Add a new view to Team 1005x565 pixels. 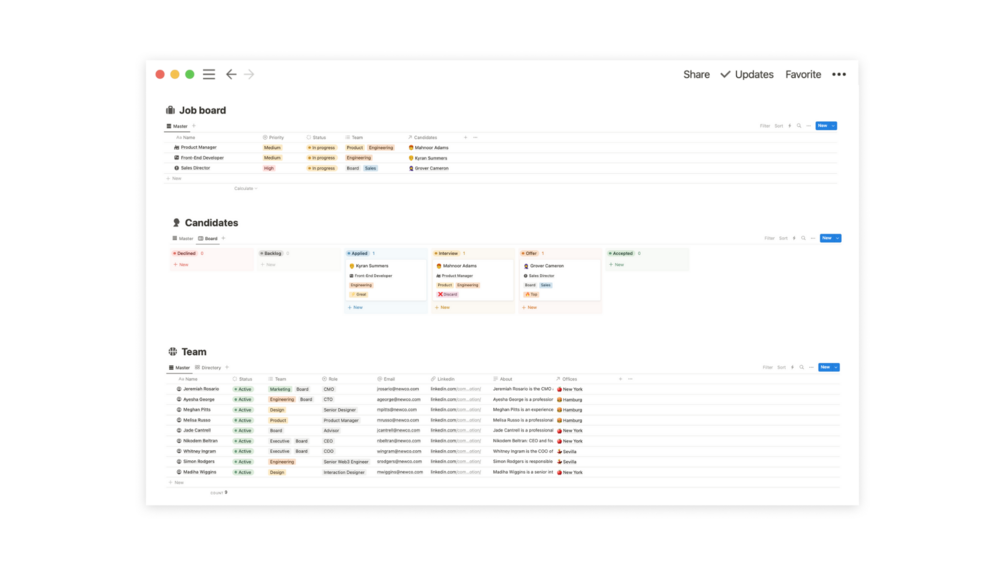[227, 368]
